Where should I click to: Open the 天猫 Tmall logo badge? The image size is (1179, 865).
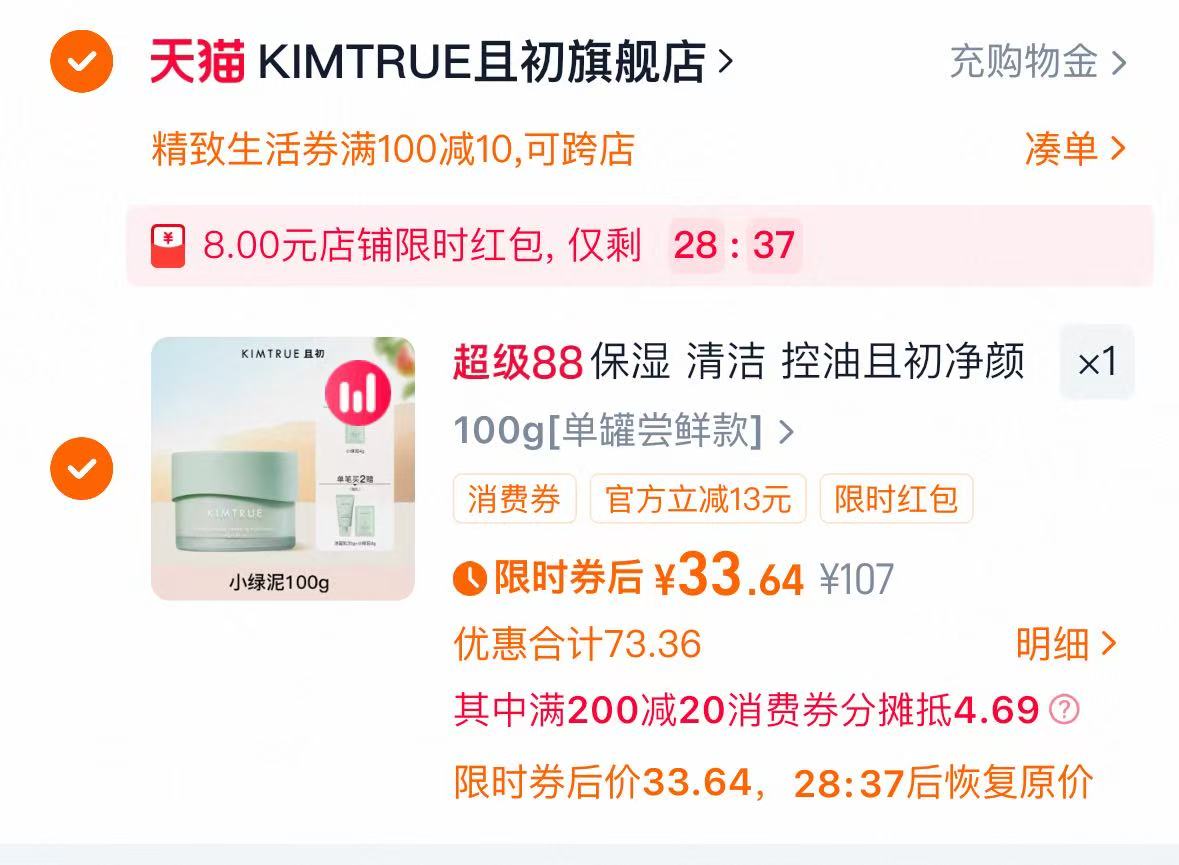197,61
